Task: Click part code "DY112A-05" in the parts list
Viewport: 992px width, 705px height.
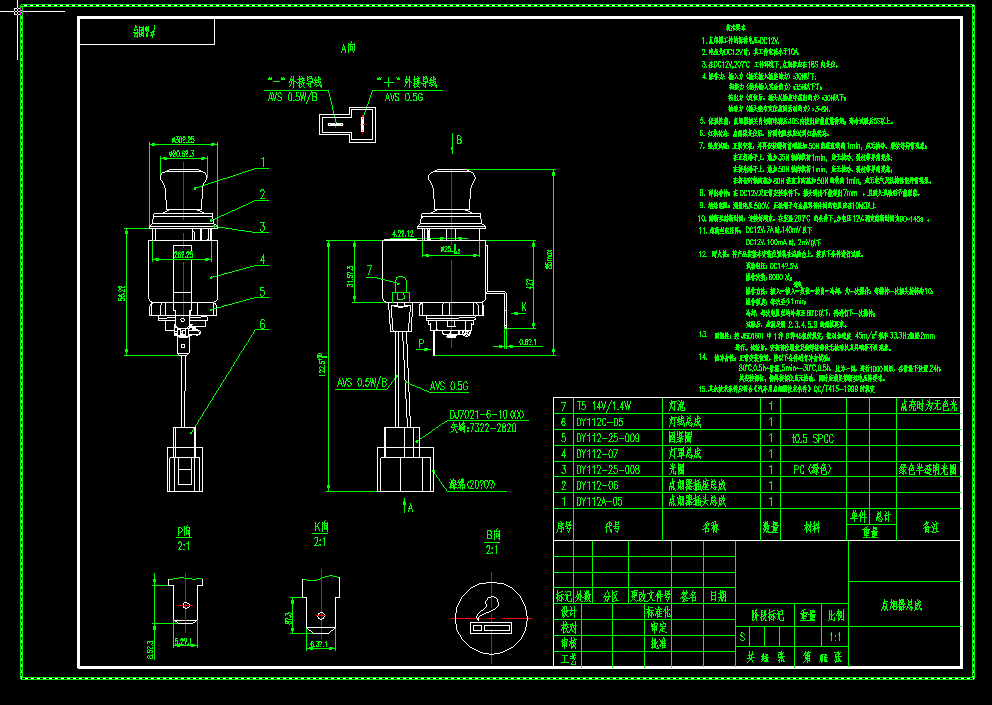Action: pos(599,502)
